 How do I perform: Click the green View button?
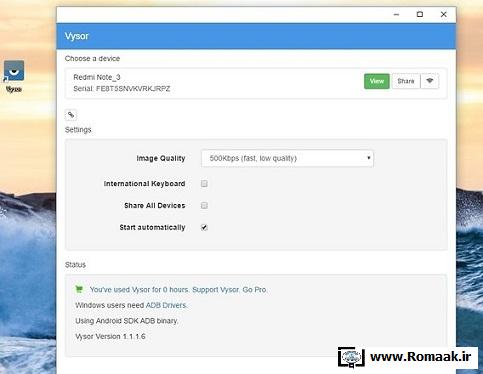[377, 81]
